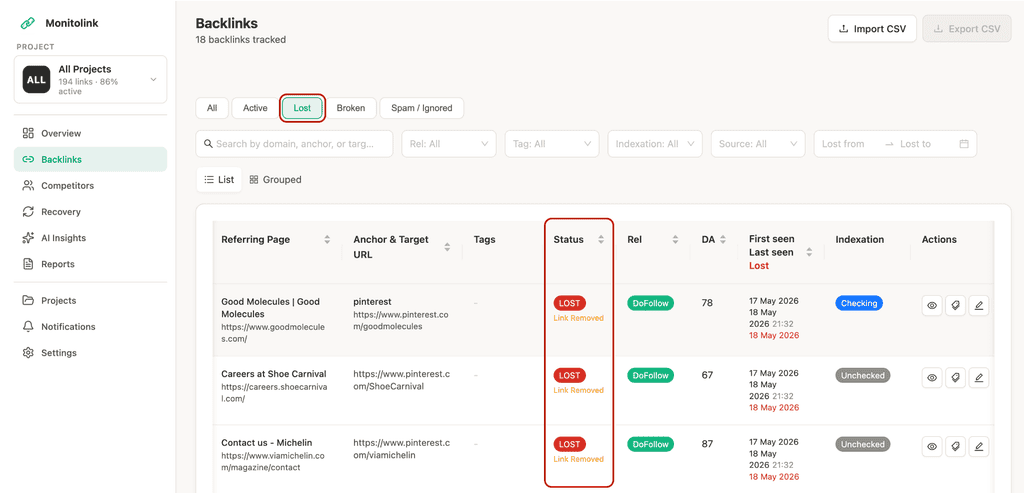Tag the Michelin backlink
1024x493 pixels.
point(955,447)
